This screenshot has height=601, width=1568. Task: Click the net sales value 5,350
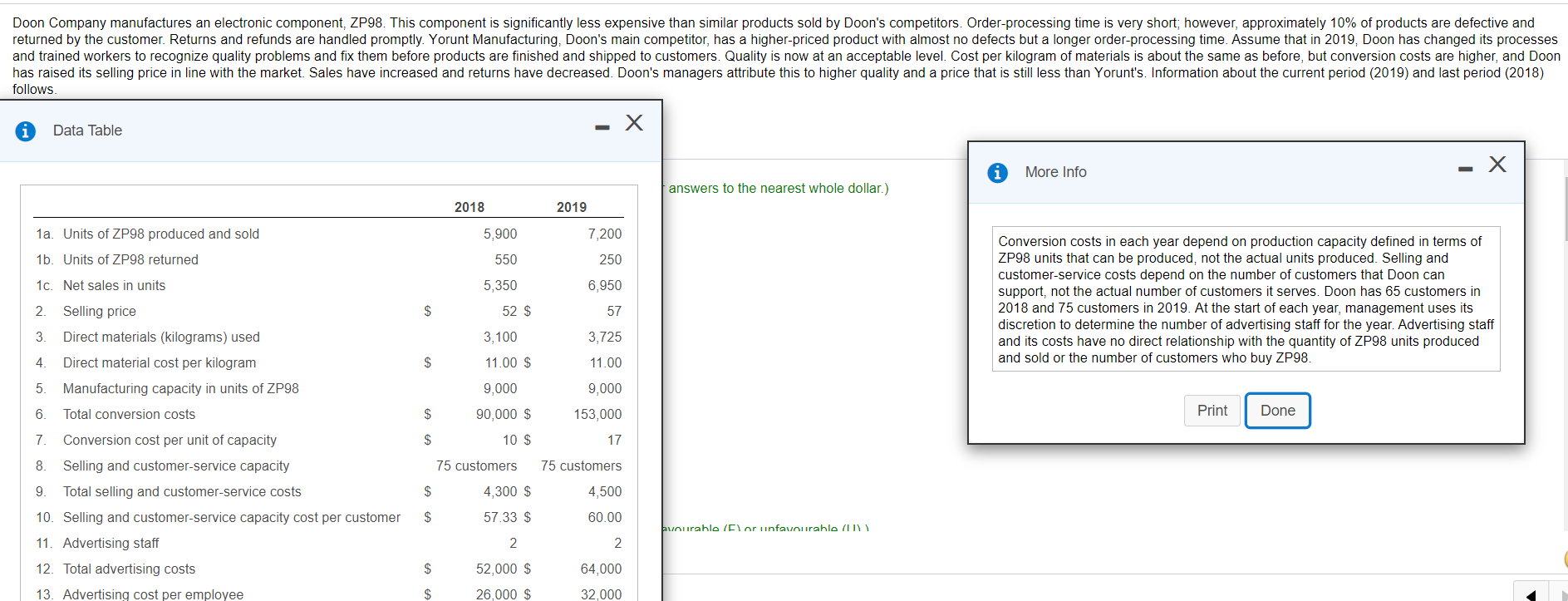pyautogui.click(x=500, y=286)
